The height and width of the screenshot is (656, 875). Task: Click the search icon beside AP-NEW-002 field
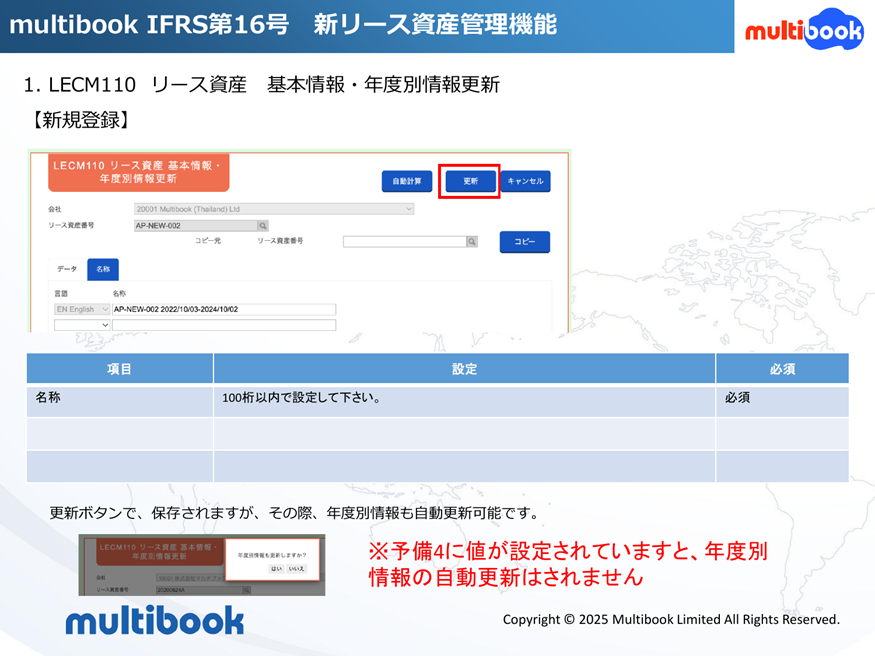click(x=263, y=225)
